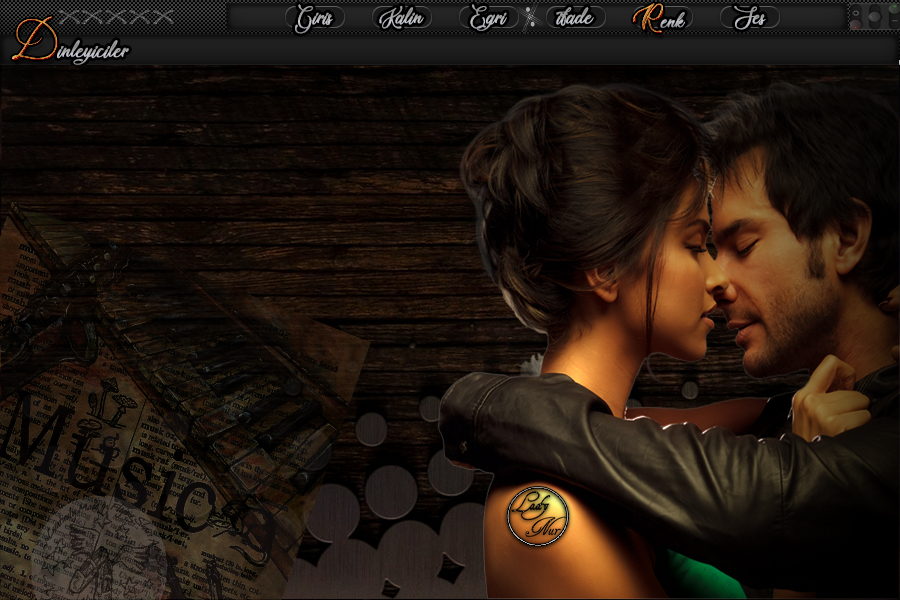Click the eye icon on the top-right switch

click(x=856, y=11)
